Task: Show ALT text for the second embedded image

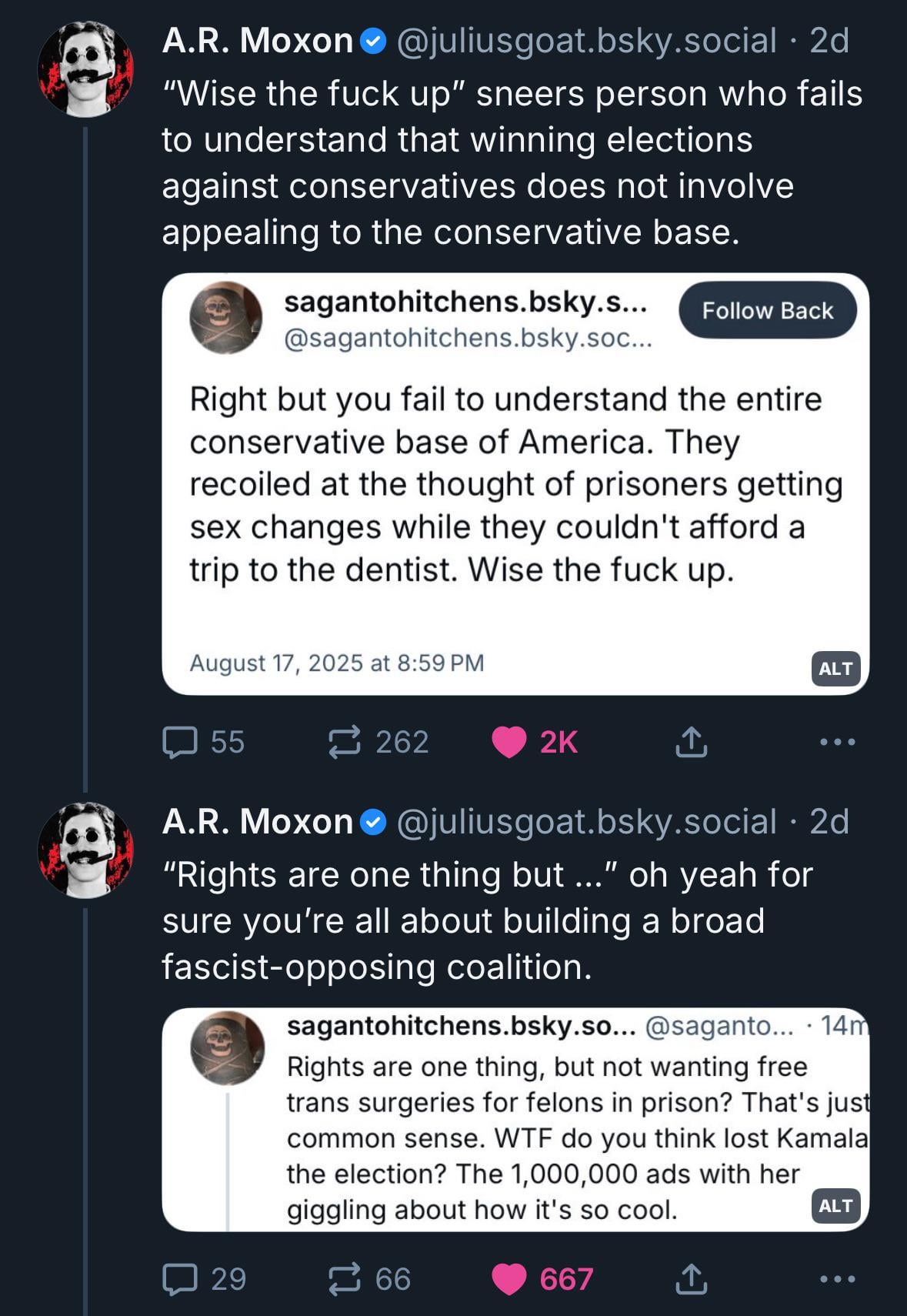Action: [835, 1205]
